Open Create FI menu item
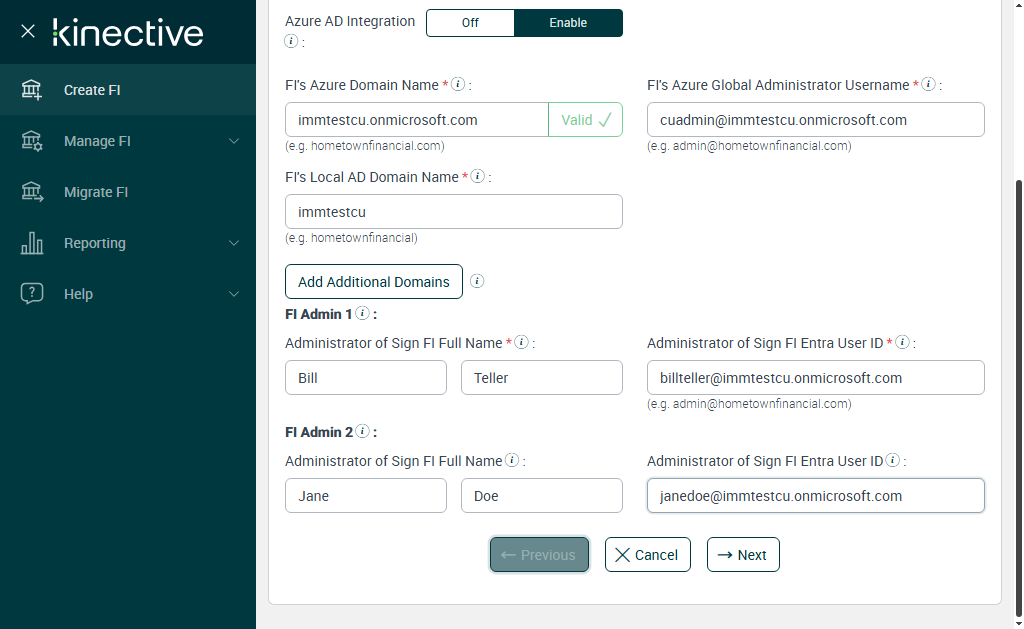This screenshot has height=629, width=1024. coord(128,89)
